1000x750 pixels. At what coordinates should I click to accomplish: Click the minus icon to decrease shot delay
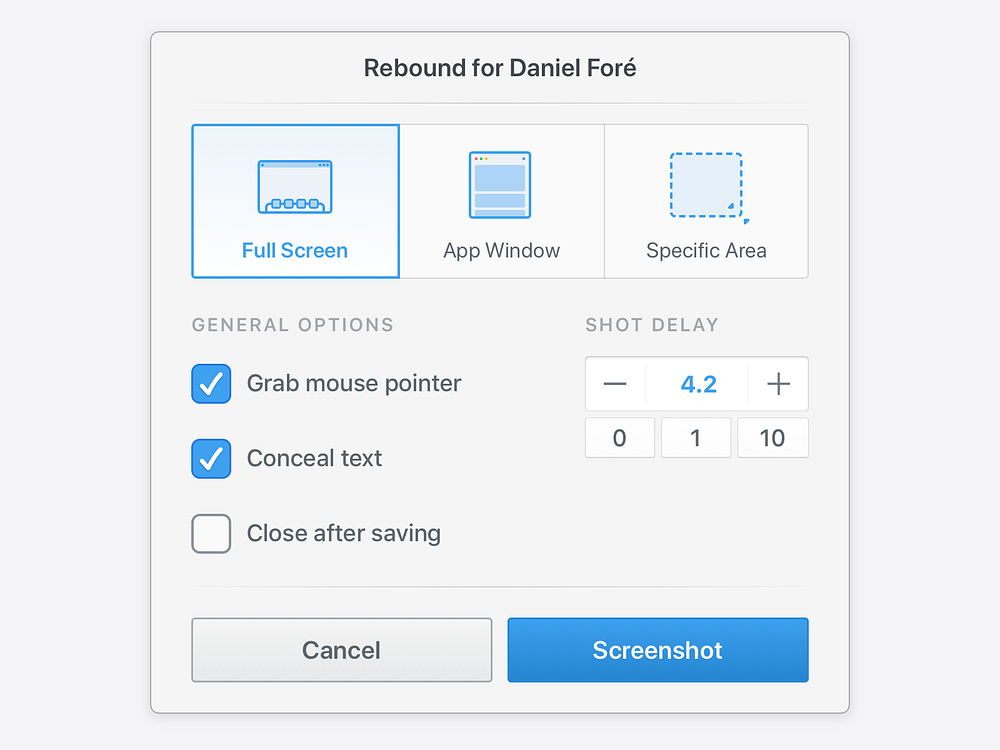pyautogui.click(x=616, y=383)
